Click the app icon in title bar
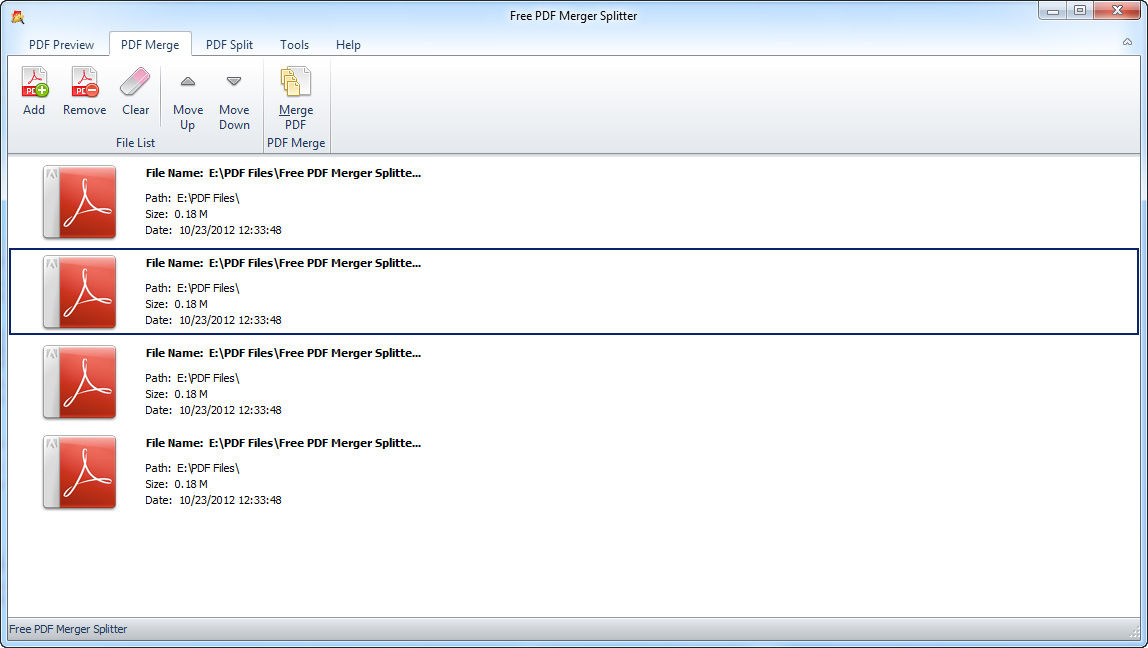 click(18, 17)
